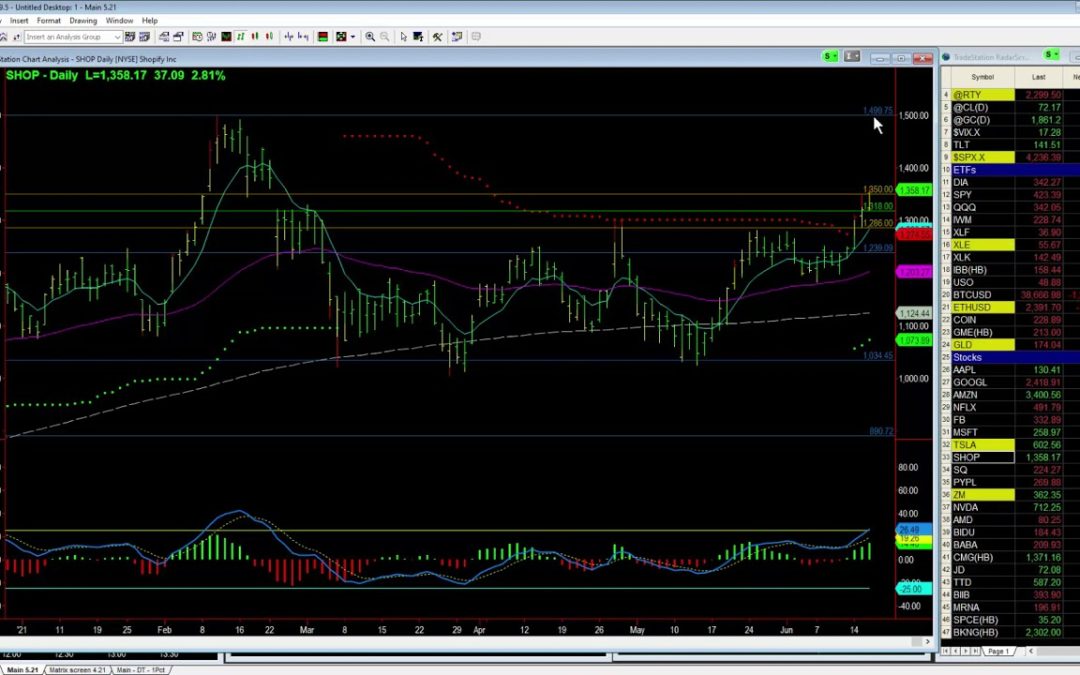This screenshot has width=1080, height=675.
Task: Click the clock-and-chart icon in toolbar
Action: (x=197, y=37)
